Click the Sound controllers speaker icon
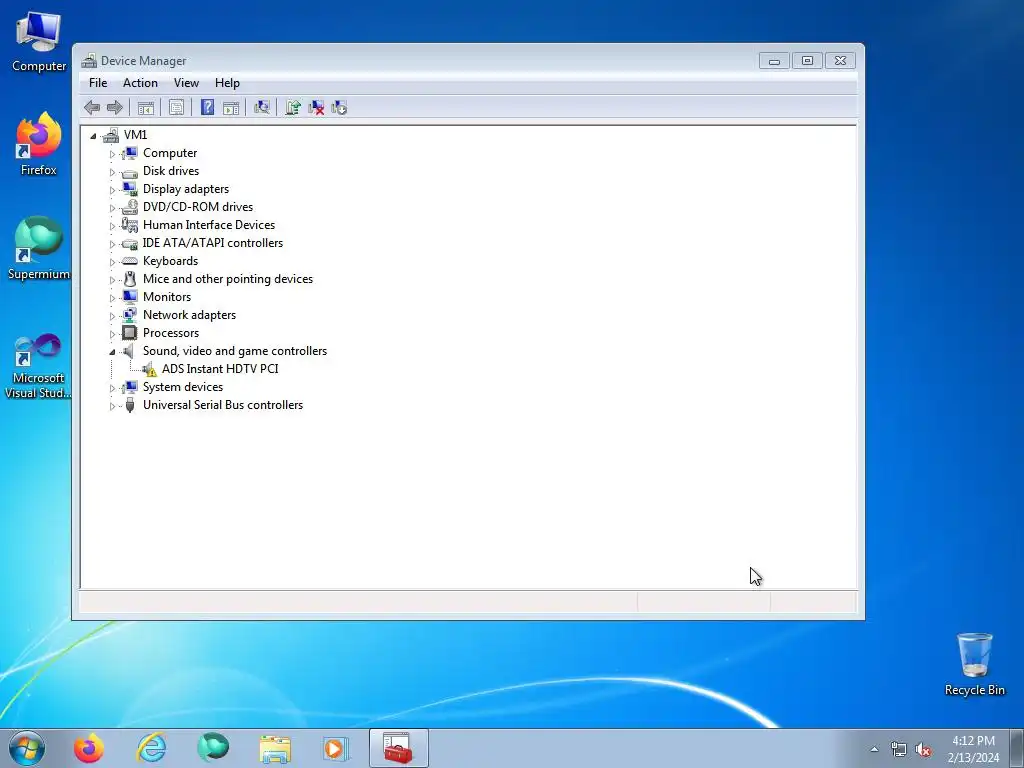The image size is (1024, 768). click(x=129, y=351)
